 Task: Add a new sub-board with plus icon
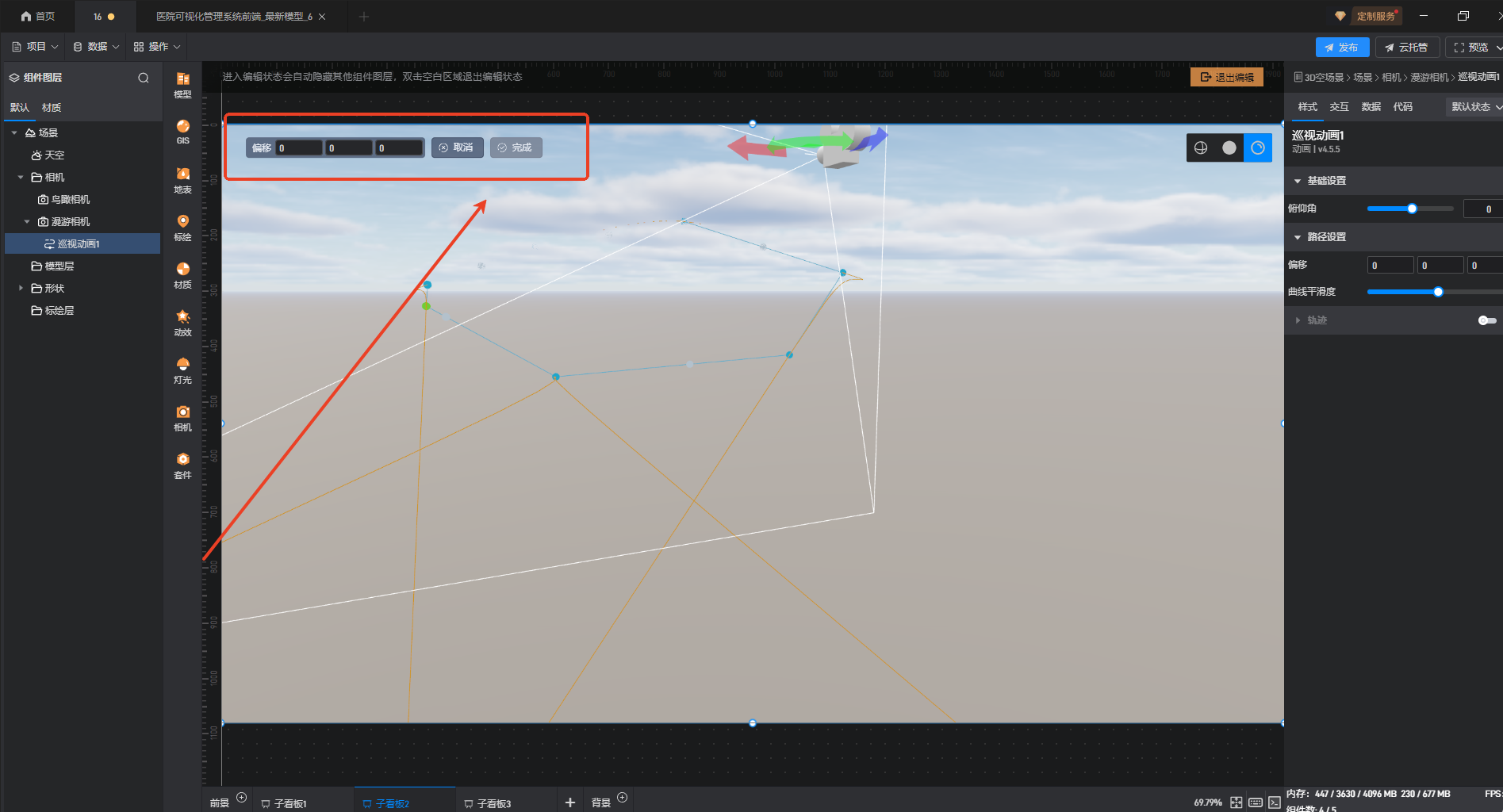pos(569,802)
